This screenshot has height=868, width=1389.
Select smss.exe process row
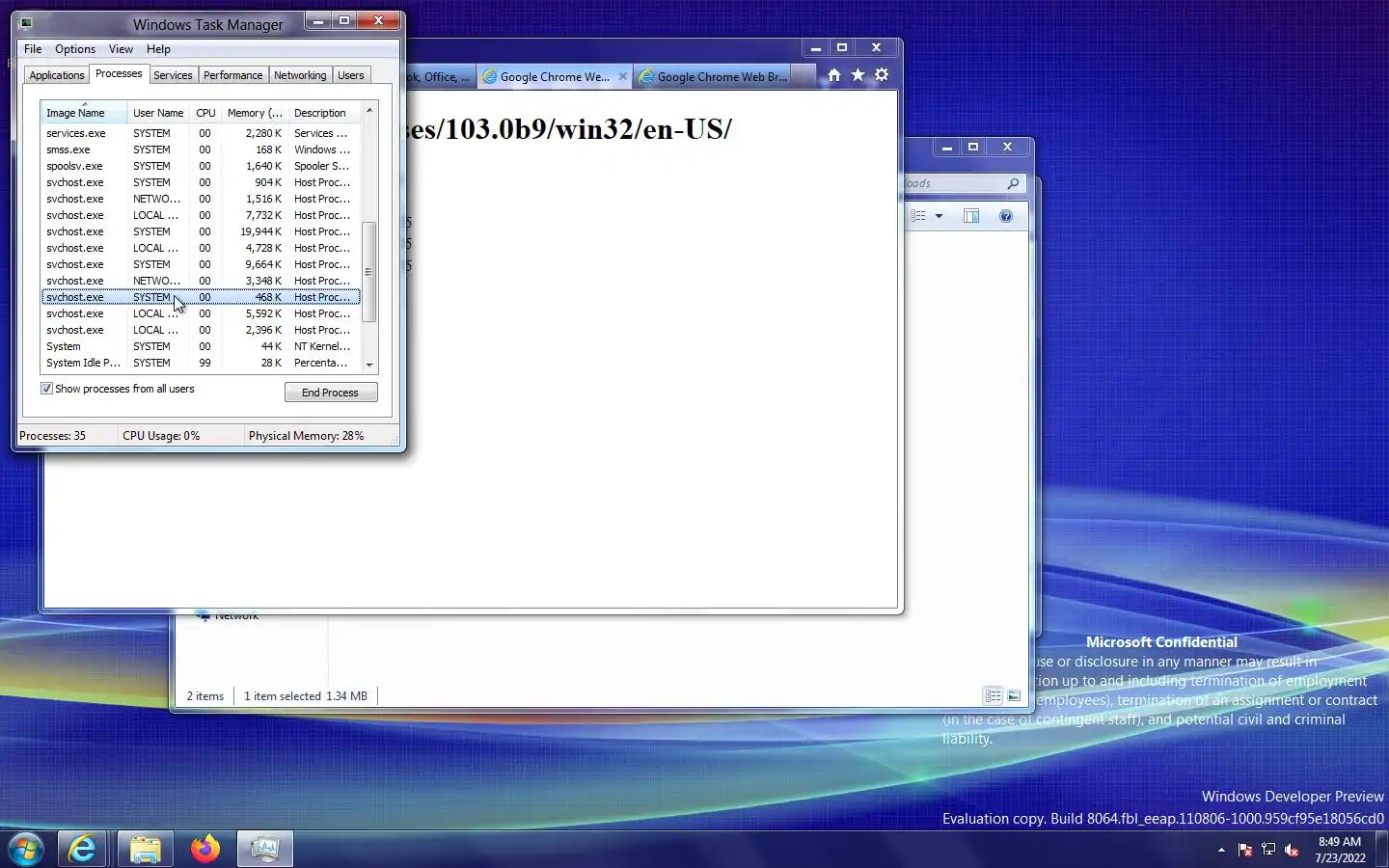click(201, 149)
